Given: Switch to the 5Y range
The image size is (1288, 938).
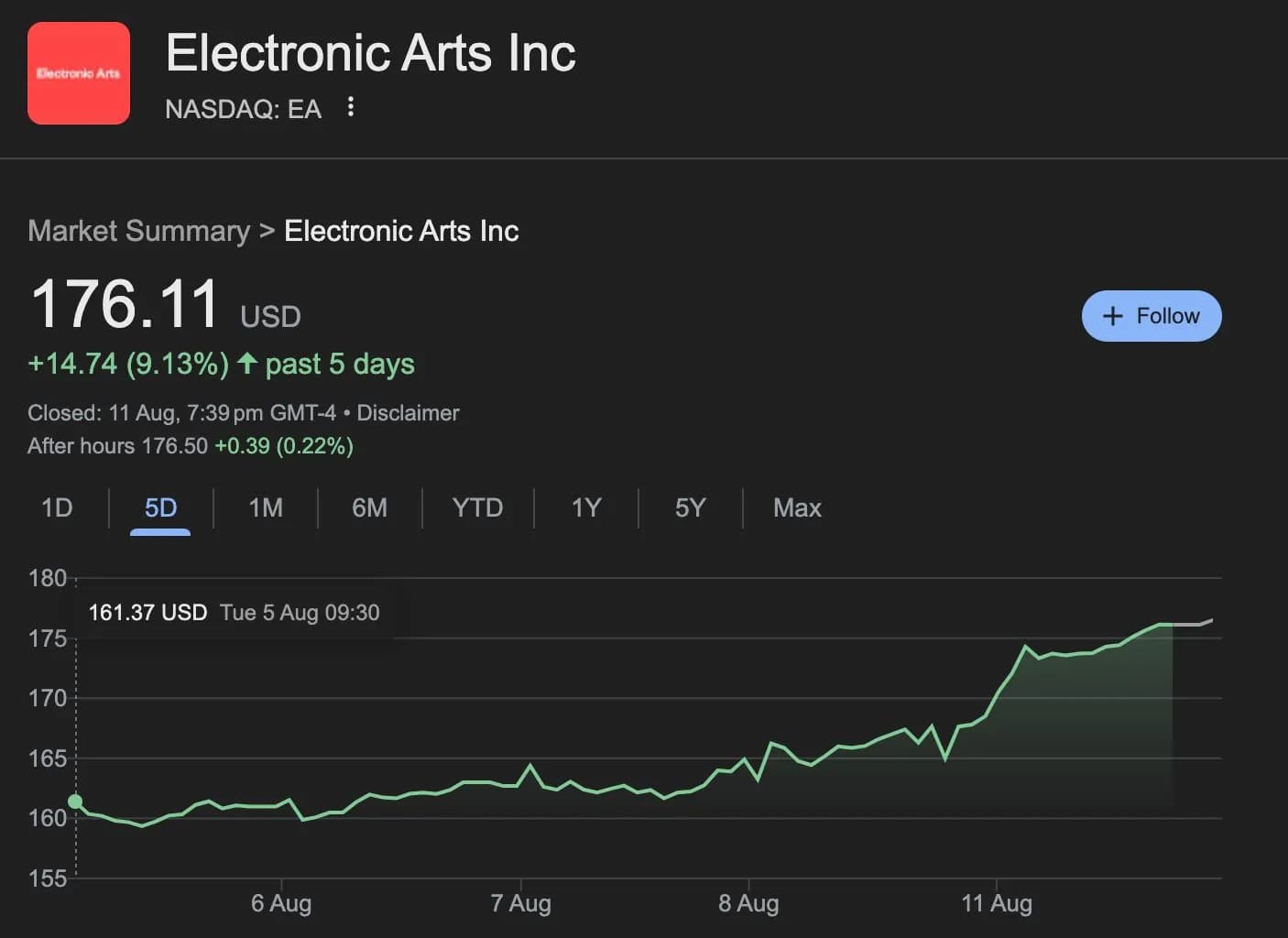Looking at the screenshot, I should (x=690, y=507).
